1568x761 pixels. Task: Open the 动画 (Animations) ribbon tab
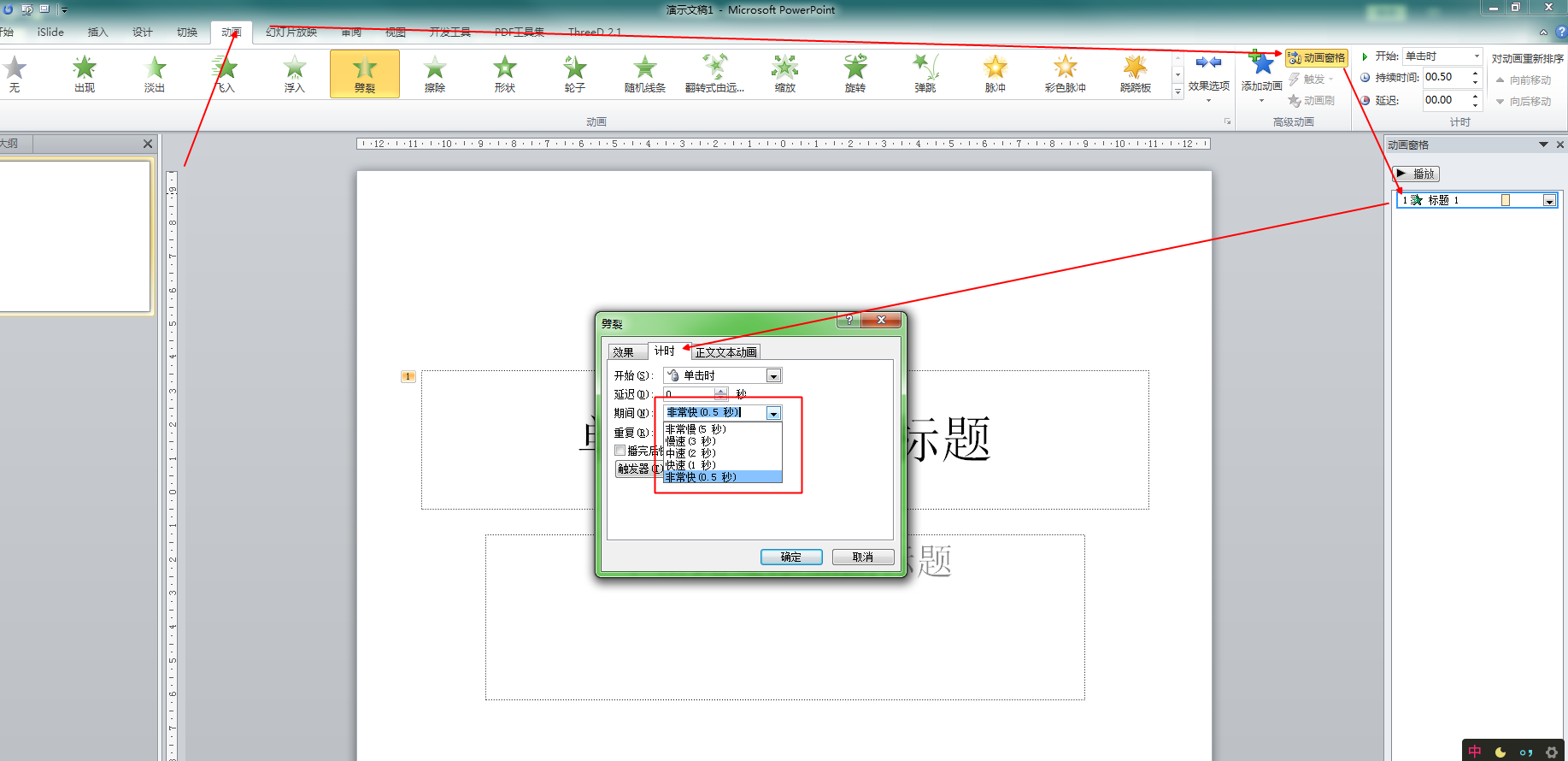click(x=232, y=32)
